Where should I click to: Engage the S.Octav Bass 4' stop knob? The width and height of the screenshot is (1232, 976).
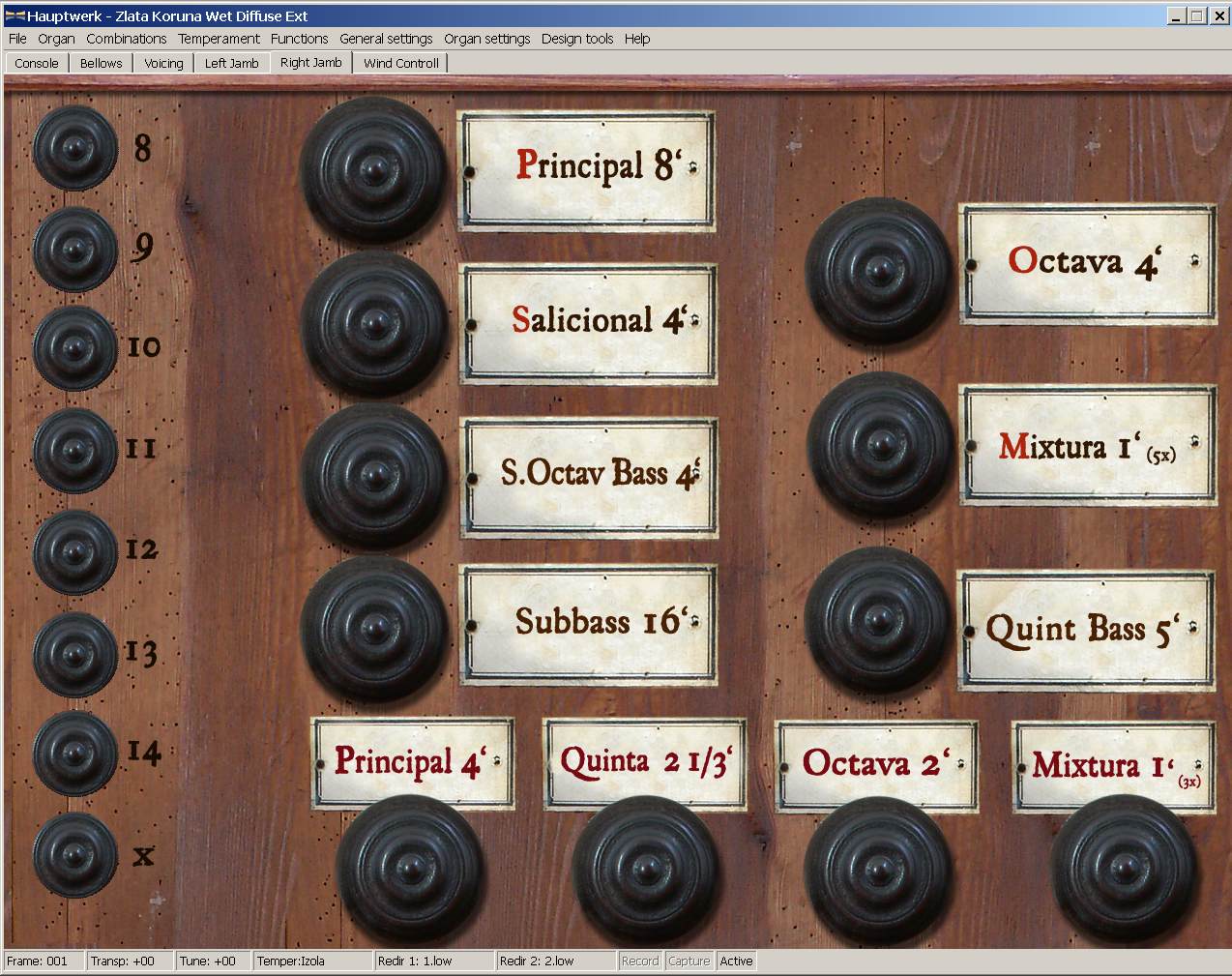coord(373,477)
